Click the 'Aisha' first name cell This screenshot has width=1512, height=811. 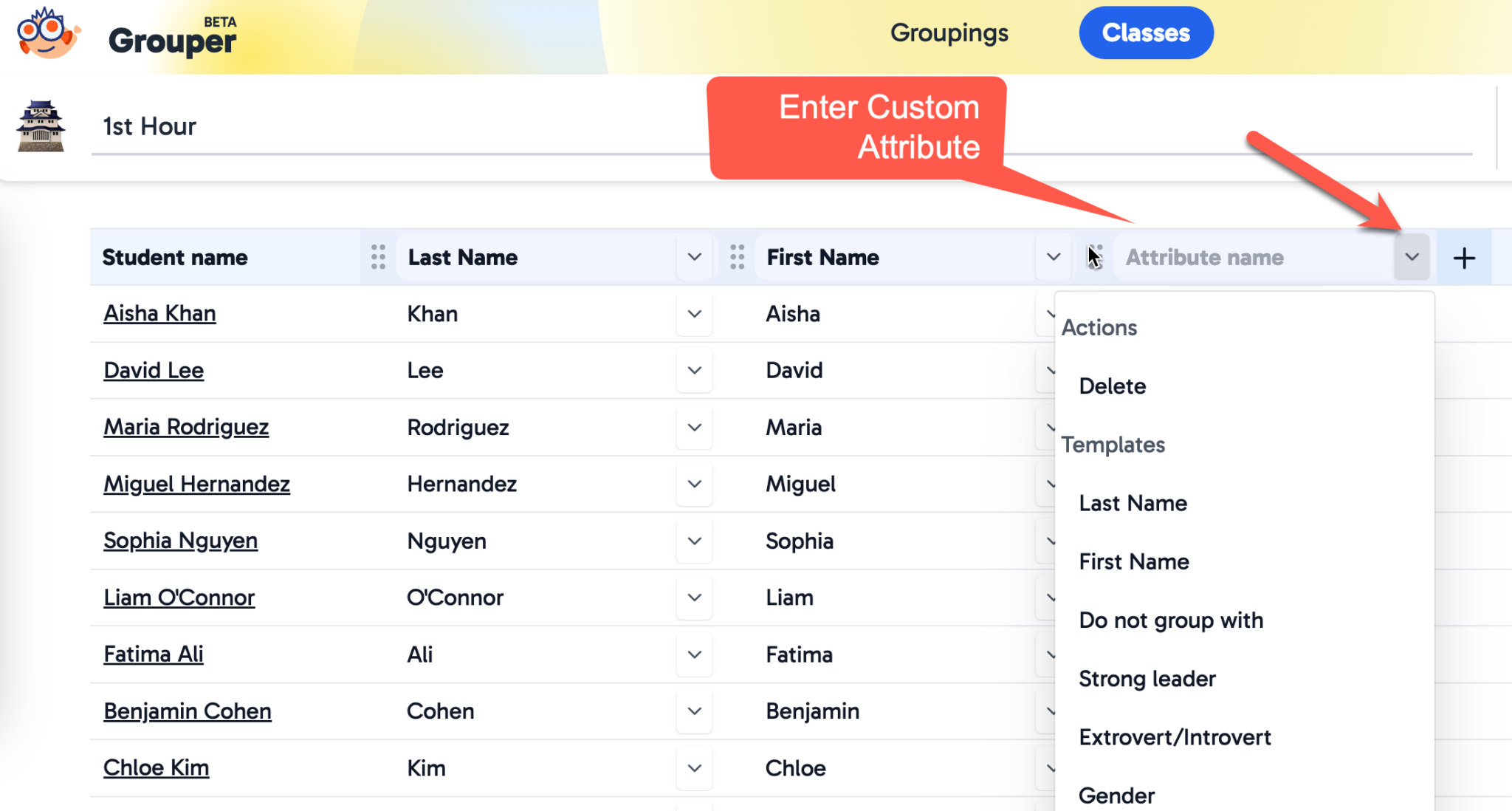[793, 314]
